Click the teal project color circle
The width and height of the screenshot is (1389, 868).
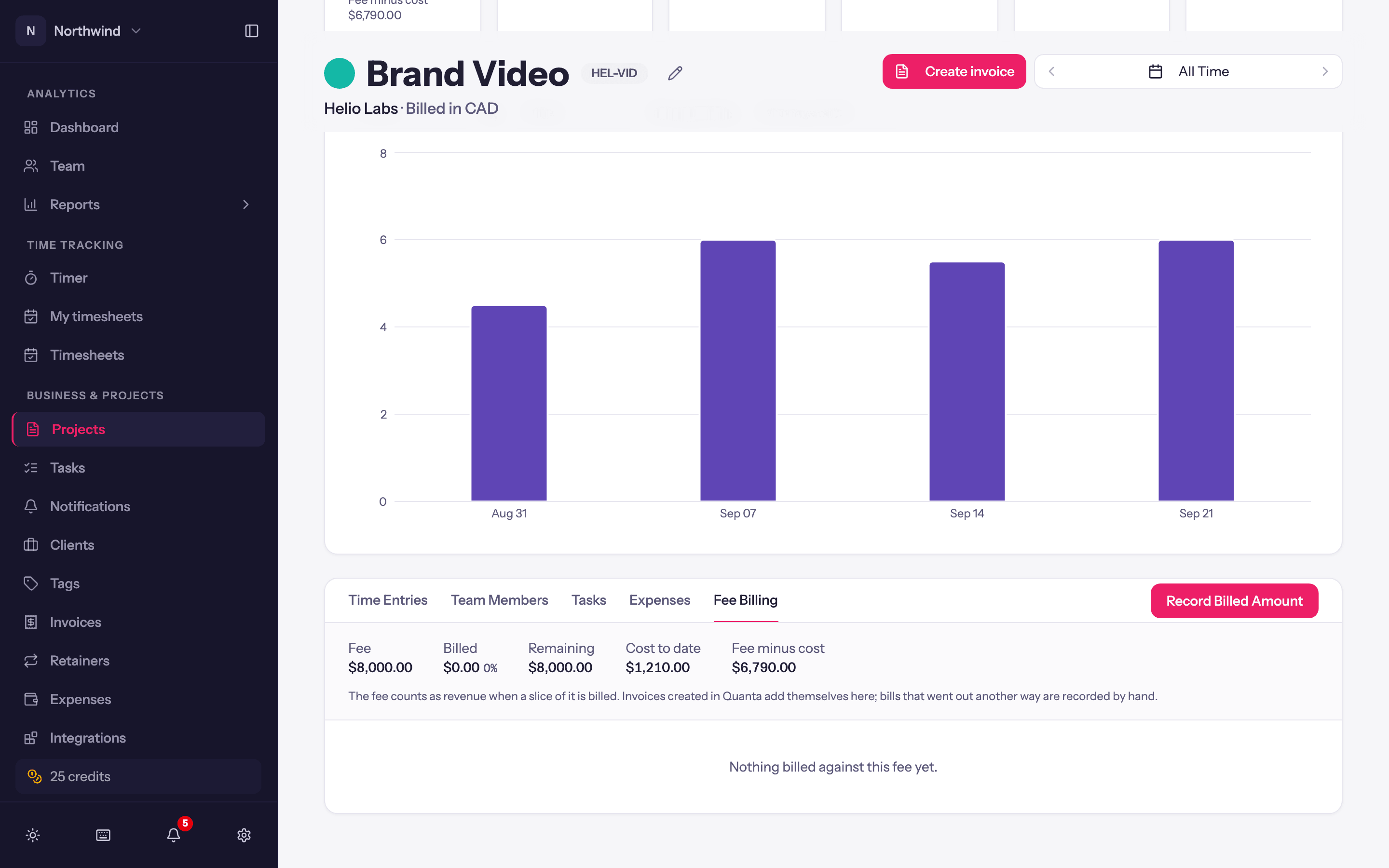[339, 73]
